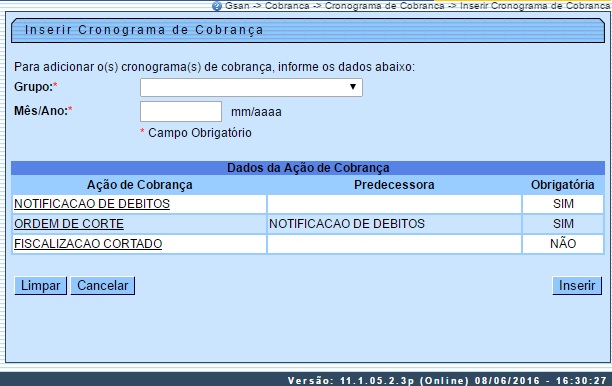Open the ORDEM DE CORTE action link
The width and height of the screenshot is (612, 386).
69,224
